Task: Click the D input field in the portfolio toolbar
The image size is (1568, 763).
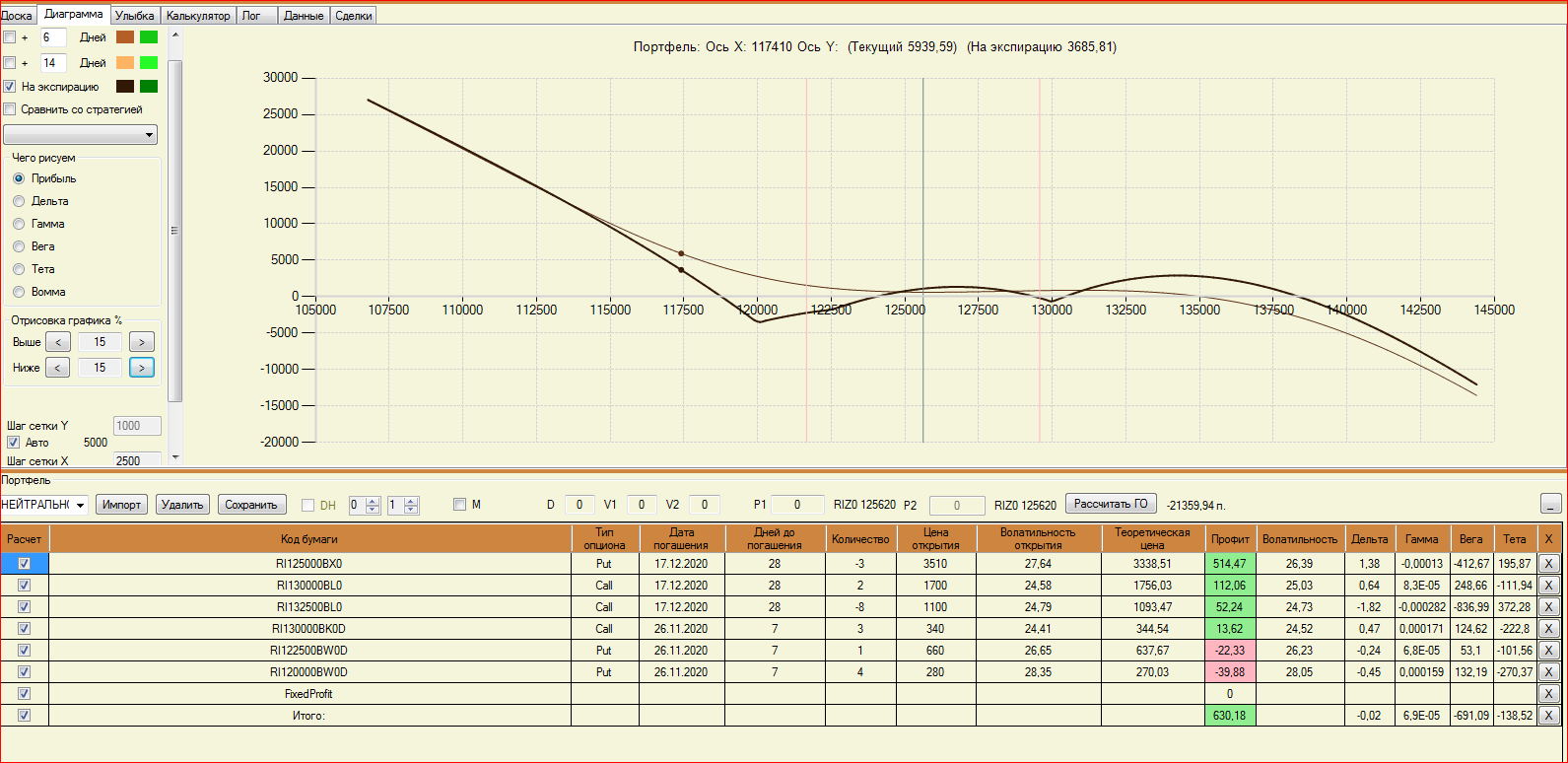Action: pyautogui.click(x=579, y=505)
